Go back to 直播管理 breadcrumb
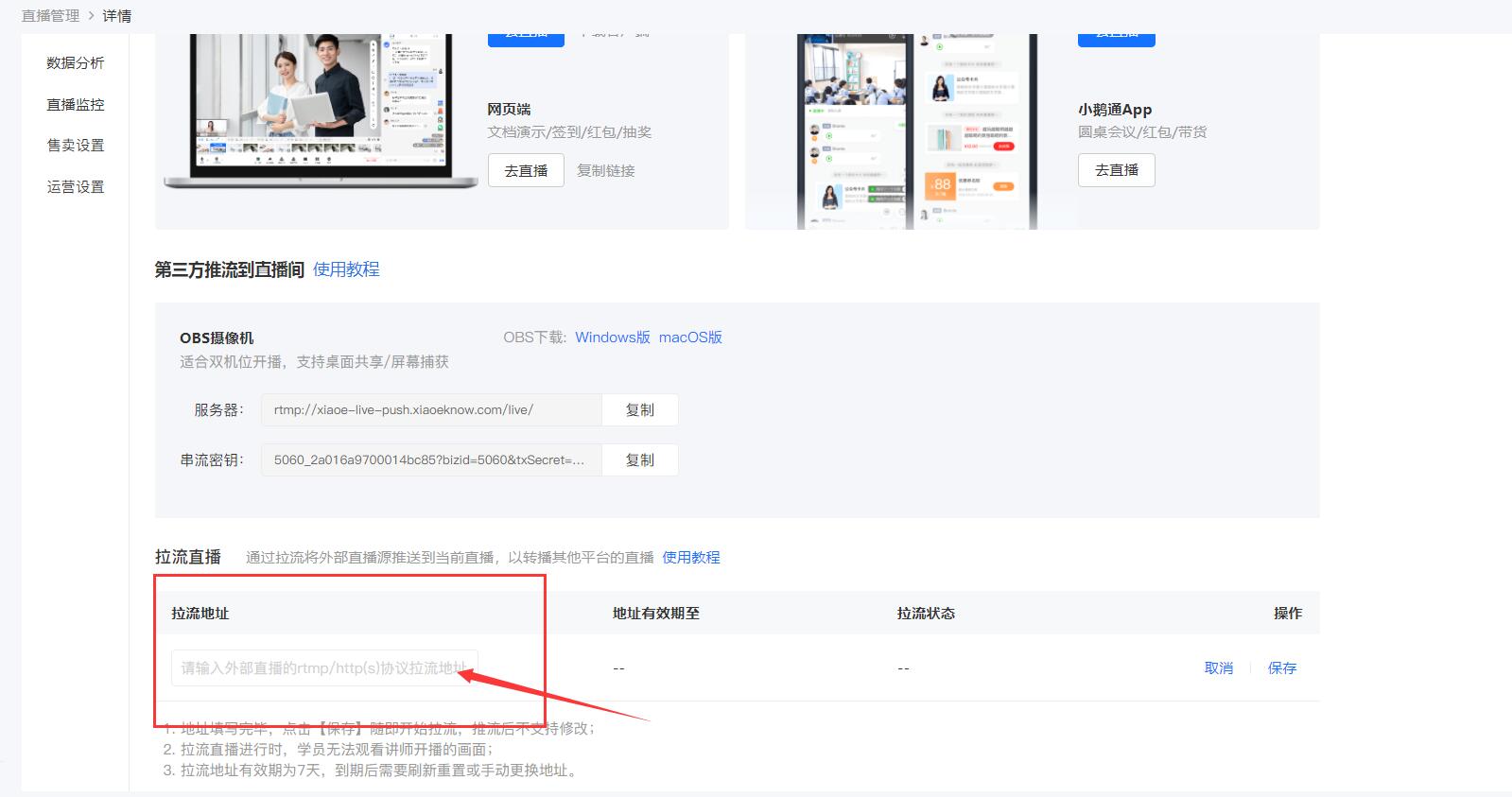The width and height of the screenshot is (1512, 797). (x=50, y=16)
